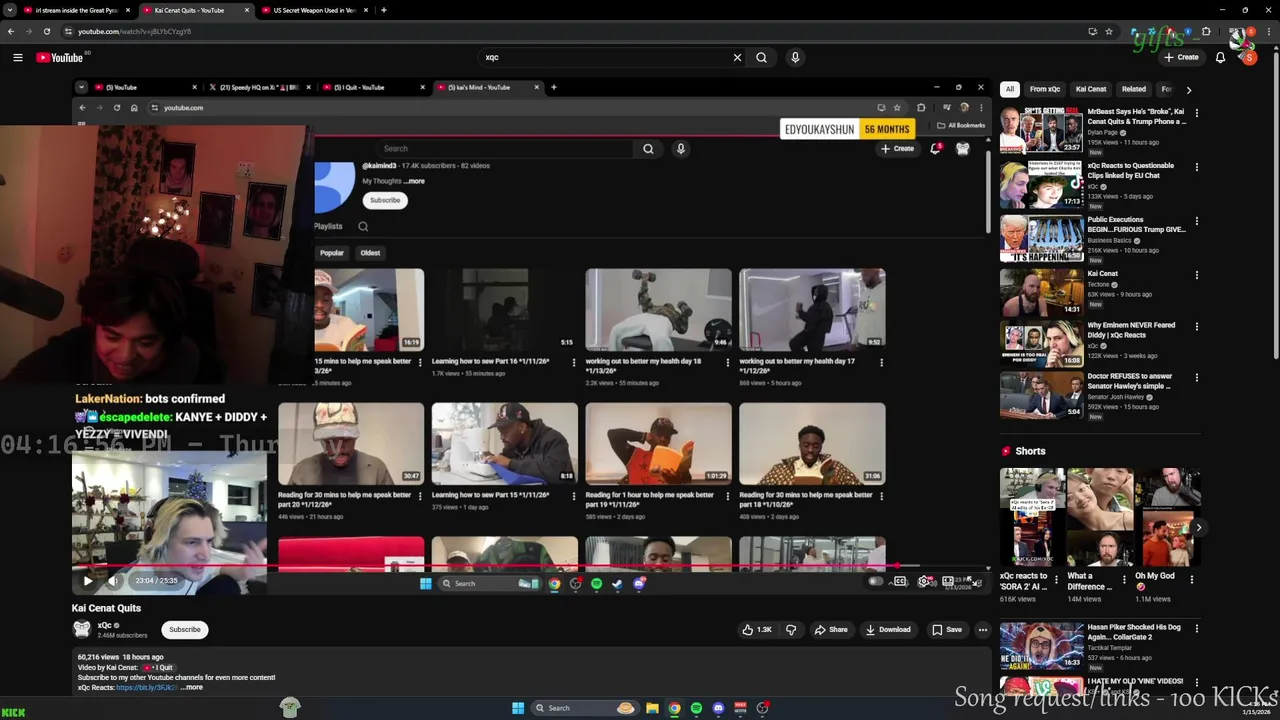
Task: Like the video showing 1.3K
Action: click(x=757, y=630)
